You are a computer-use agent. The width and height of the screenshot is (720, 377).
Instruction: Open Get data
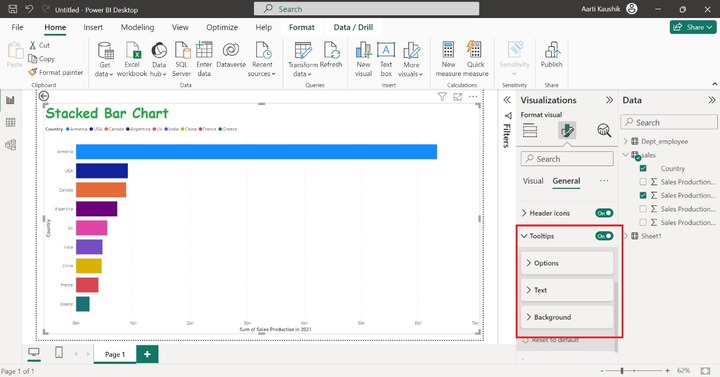(105, 59)
